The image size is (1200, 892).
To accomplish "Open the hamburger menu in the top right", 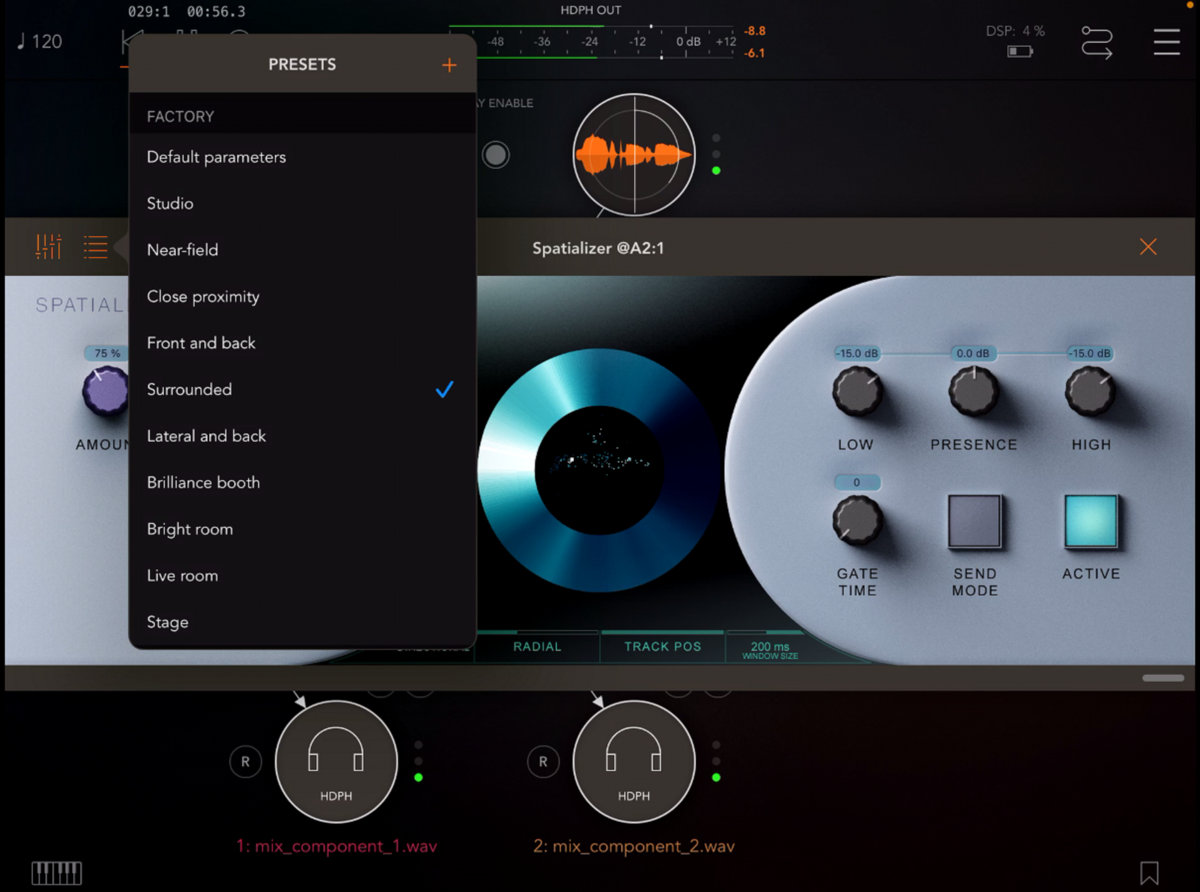I will pos(1166,42).
